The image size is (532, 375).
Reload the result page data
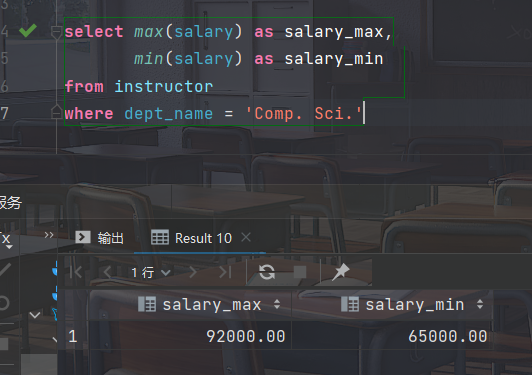click(267, 272)
